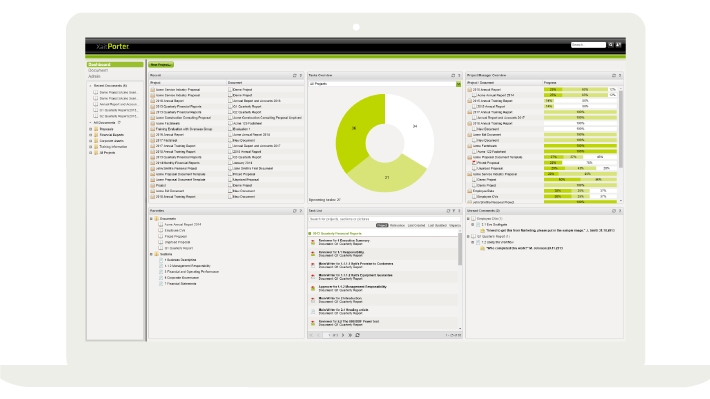Go to previous page in Task List
The image size is (710, 399).
318,335
